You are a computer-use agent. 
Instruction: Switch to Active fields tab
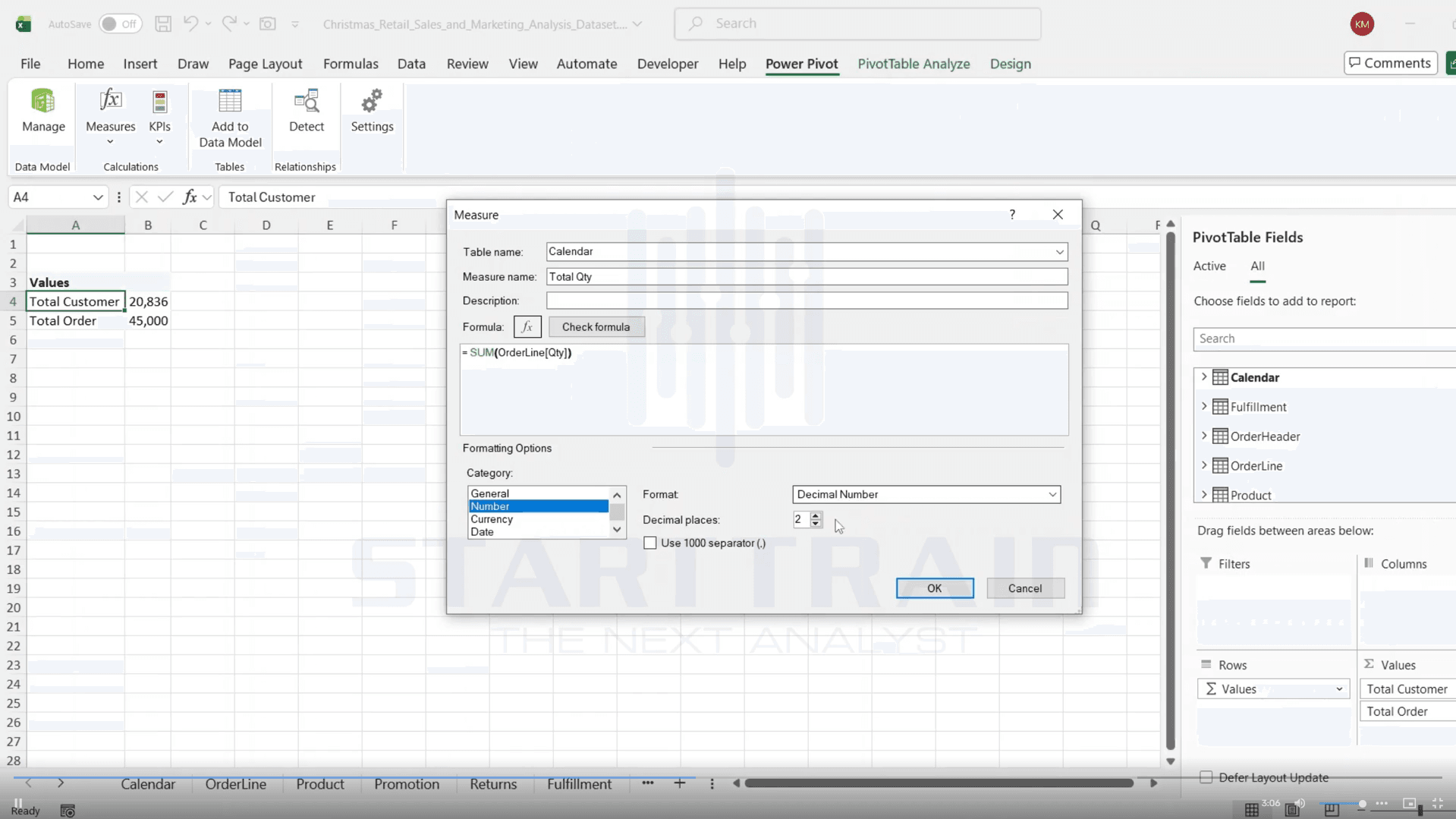(x=1209, y=266)
